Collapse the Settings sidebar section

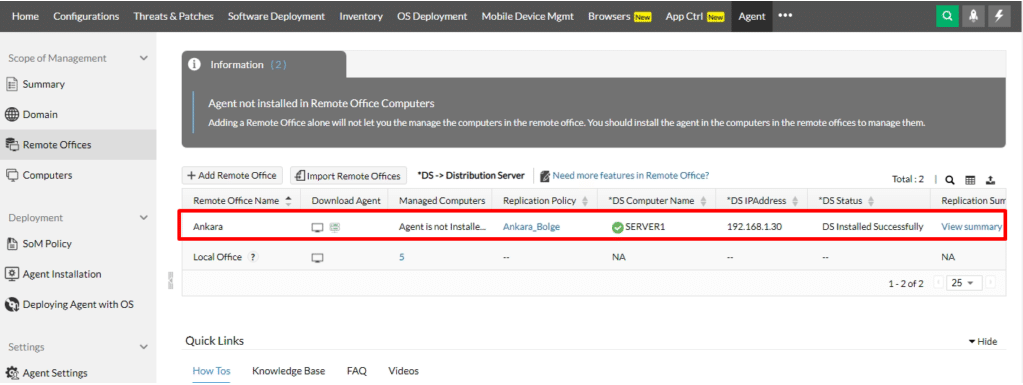(144, 347)
